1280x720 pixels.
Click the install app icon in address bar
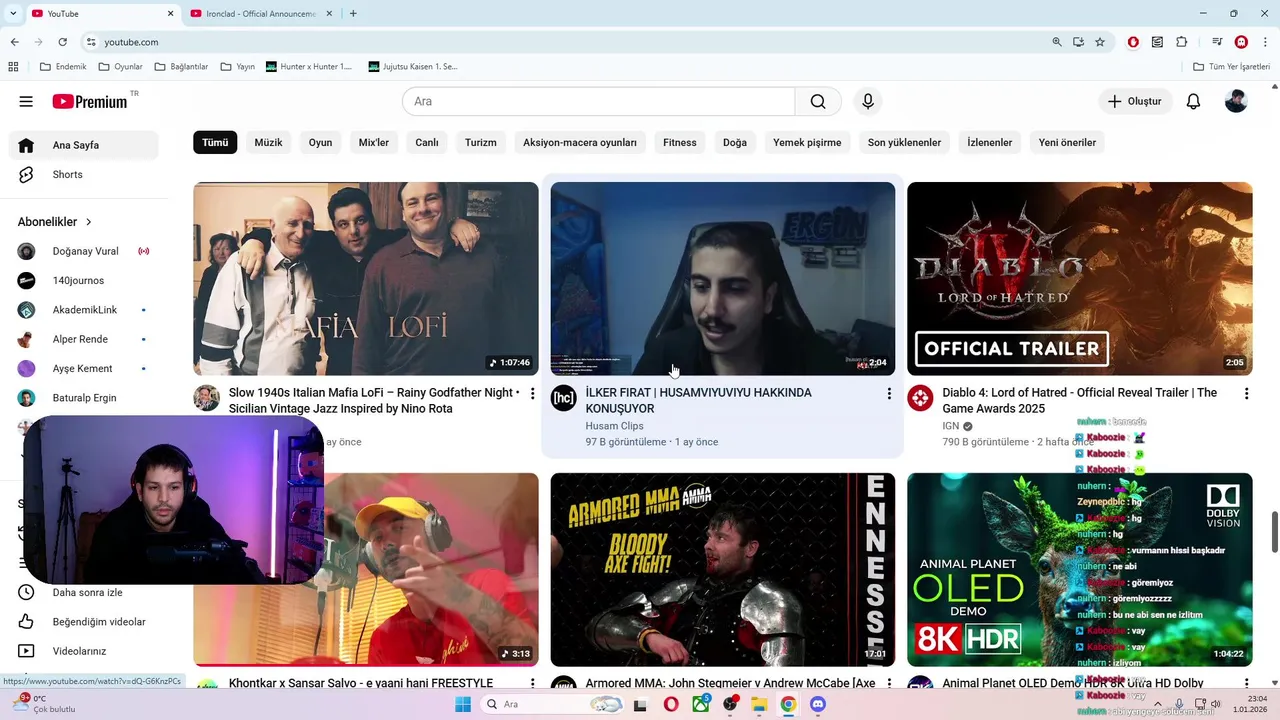(1078, 42)
